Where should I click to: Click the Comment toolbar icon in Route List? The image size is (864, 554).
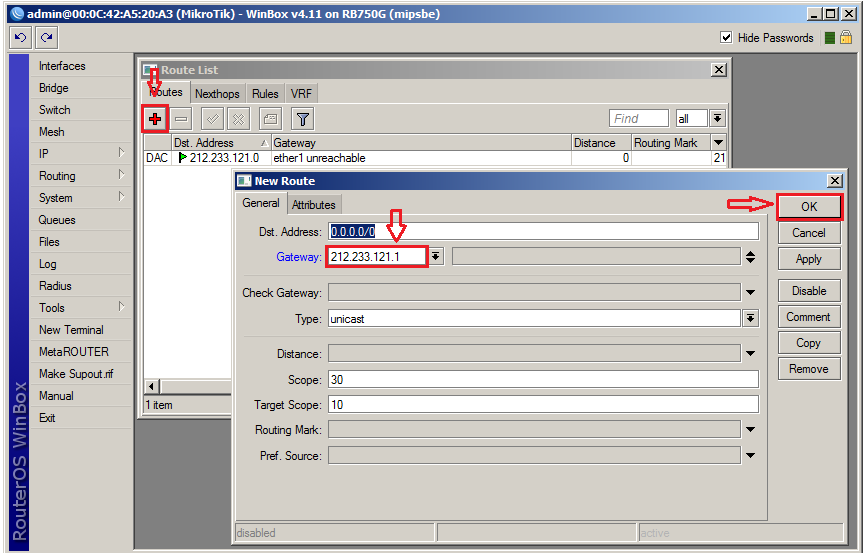270,119
